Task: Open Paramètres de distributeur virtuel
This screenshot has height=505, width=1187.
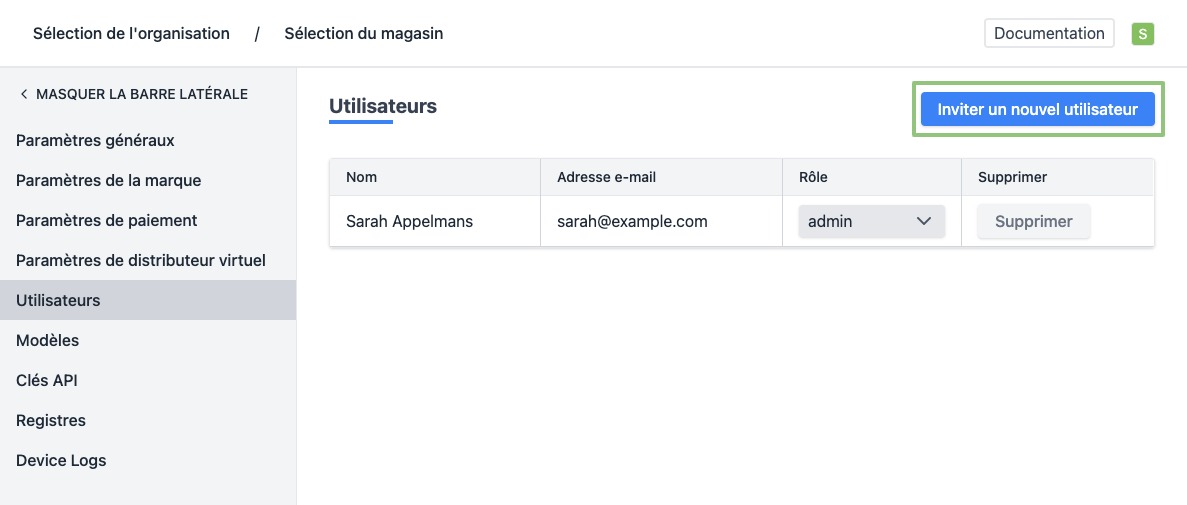Action: coord(141,260)
